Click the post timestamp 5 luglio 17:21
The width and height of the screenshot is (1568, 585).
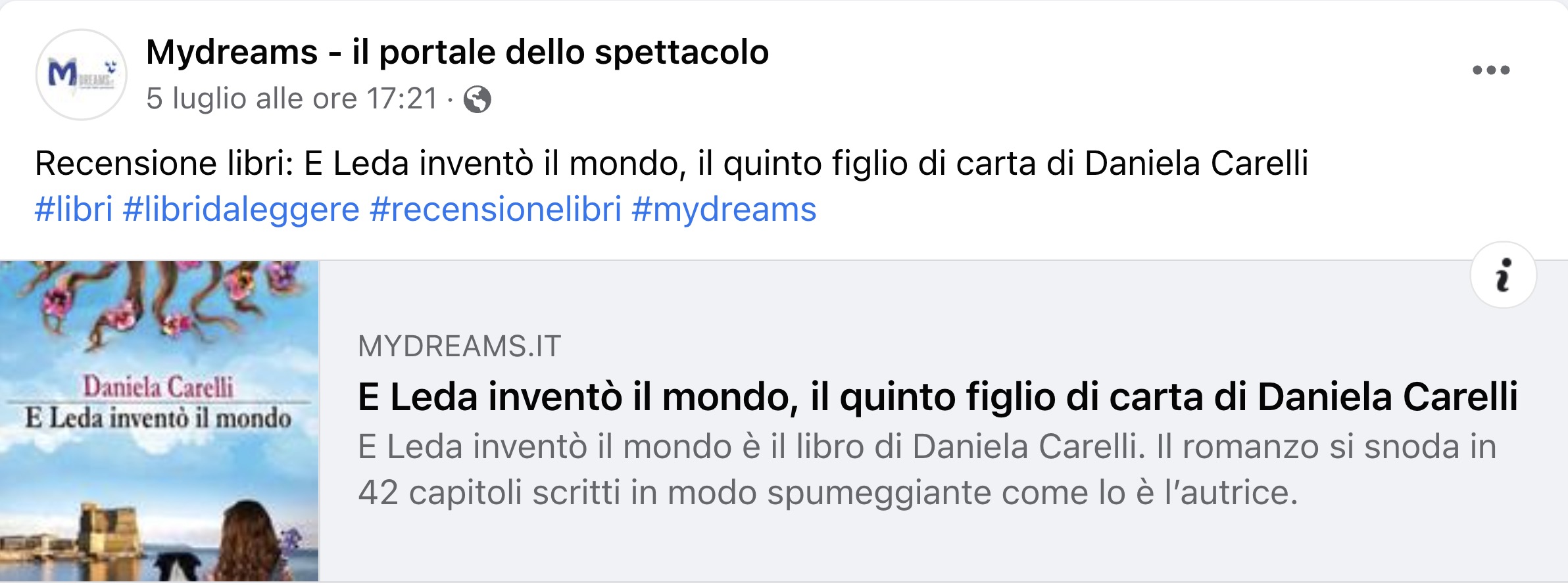[x=291, y=99]
